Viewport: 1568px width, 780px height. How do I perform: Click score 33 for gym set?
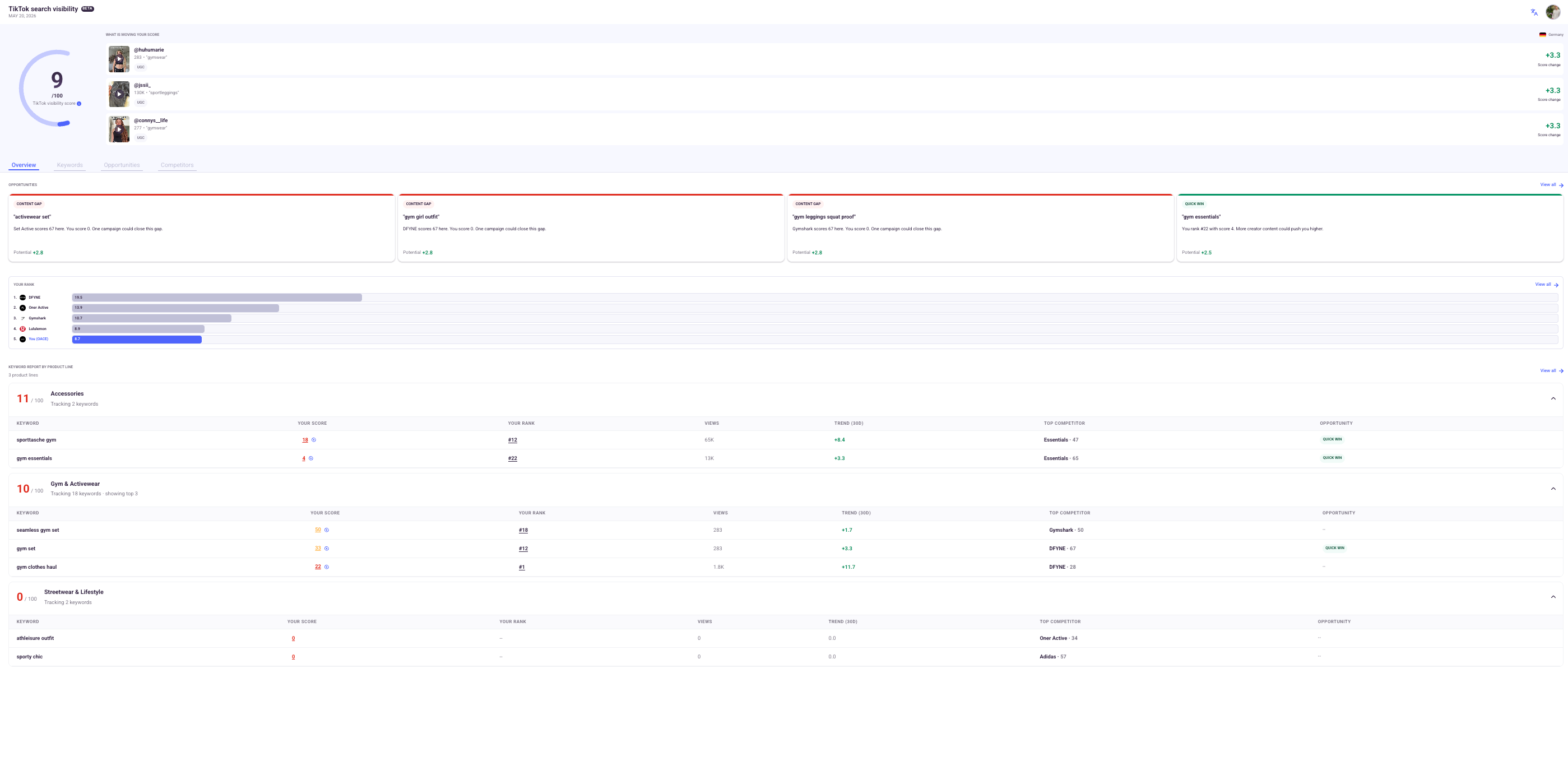coord(318,548)
